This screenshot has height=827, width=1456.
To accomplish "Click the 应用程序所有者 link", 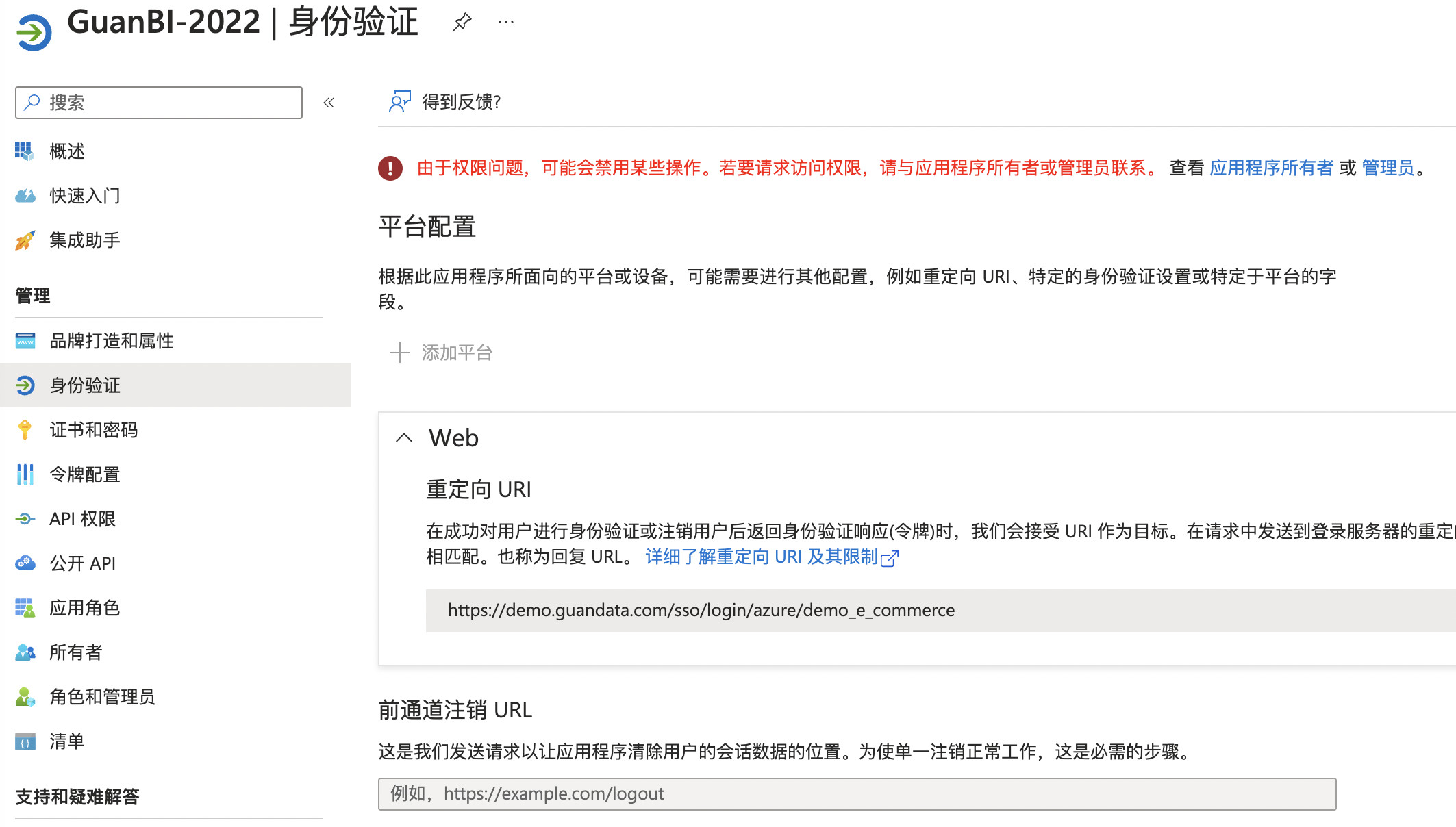I will coord(1271,168).
